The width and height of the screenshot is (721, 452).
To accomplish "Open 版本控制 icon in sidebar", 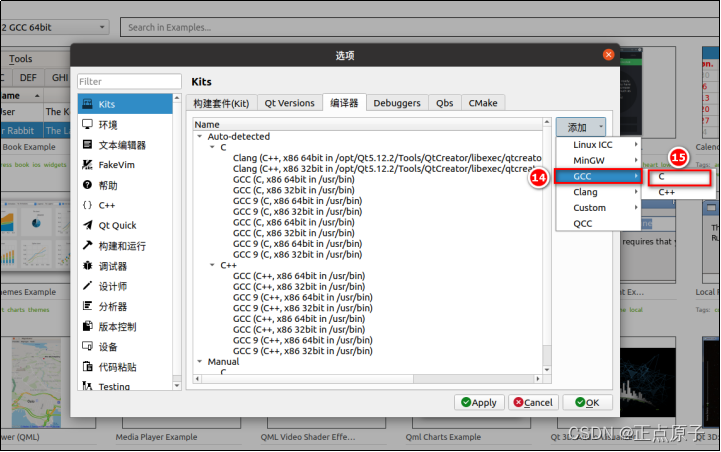I will click(87, 326).
